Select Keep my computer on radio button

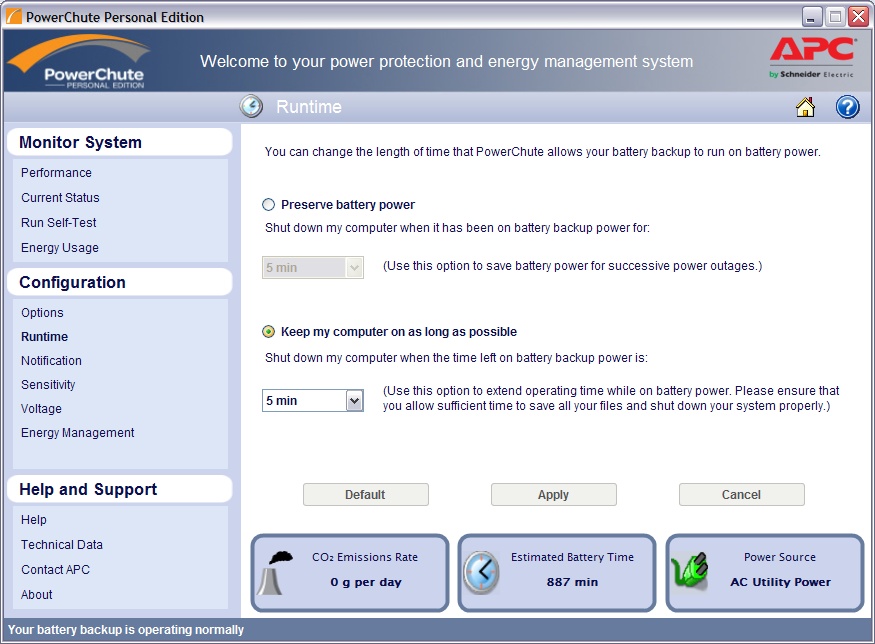click(268, 331)
